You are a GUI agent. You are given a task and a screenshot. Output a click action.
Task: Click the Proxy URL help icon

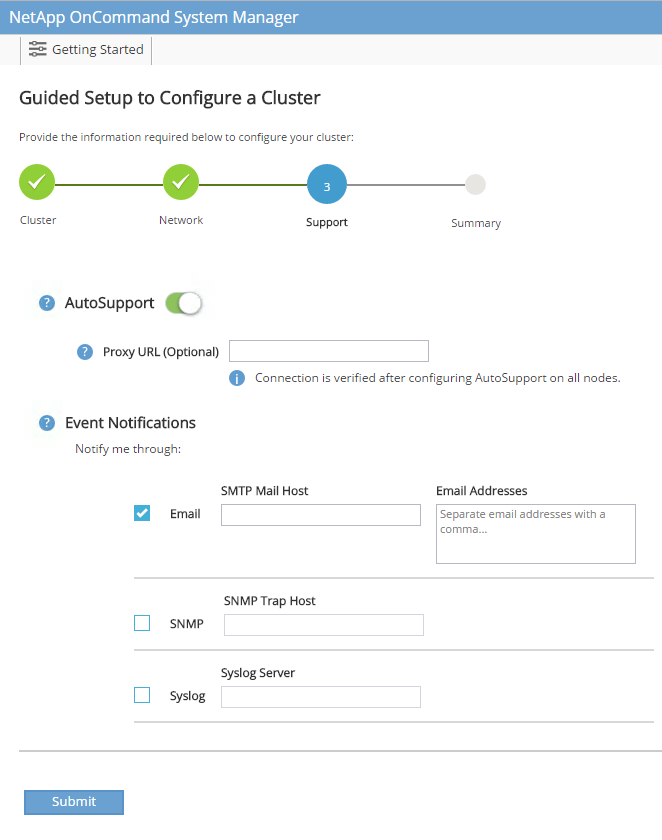pos(85,352)
